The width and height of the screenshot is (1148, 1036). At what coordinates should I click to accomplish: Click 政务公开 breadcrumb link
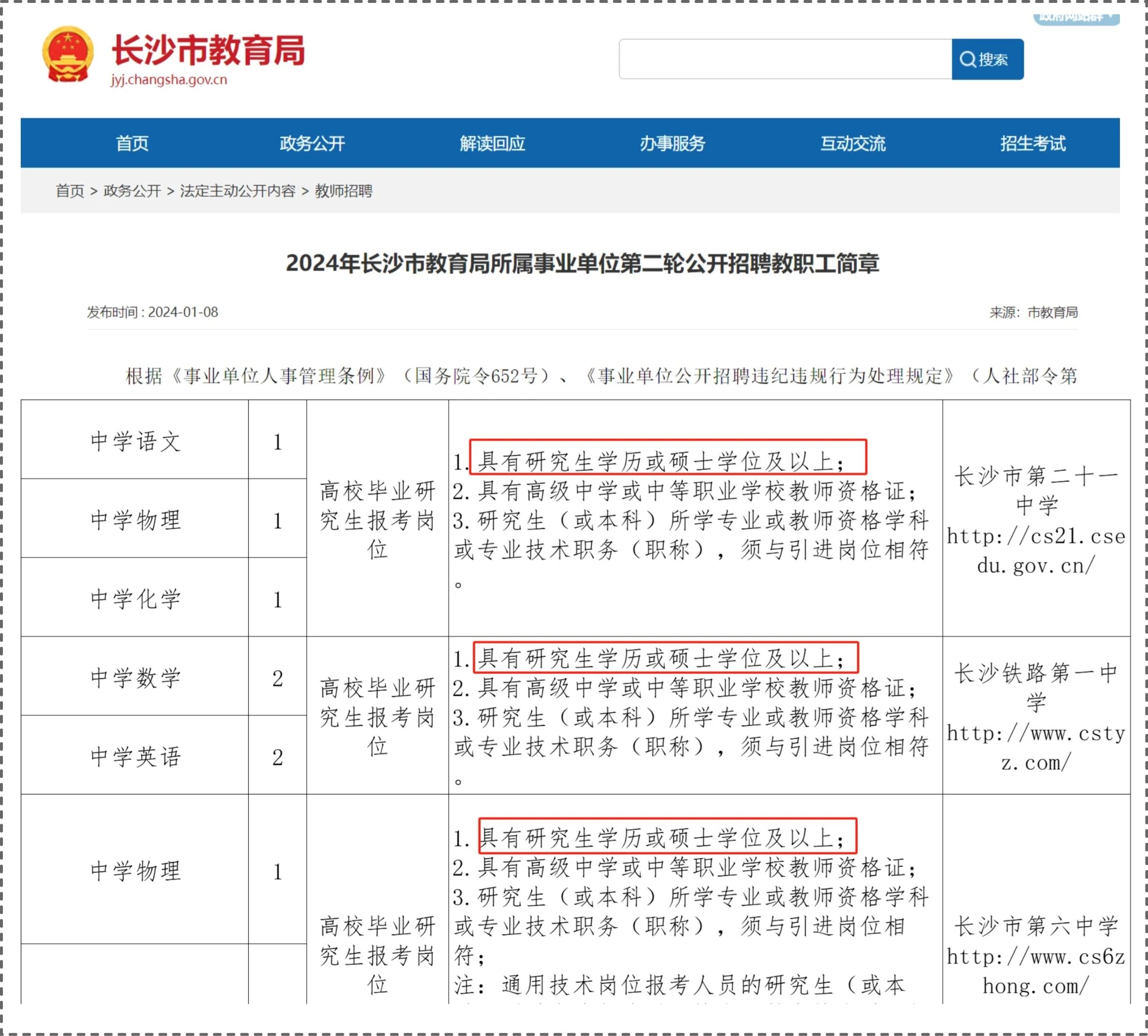[132, 191]
